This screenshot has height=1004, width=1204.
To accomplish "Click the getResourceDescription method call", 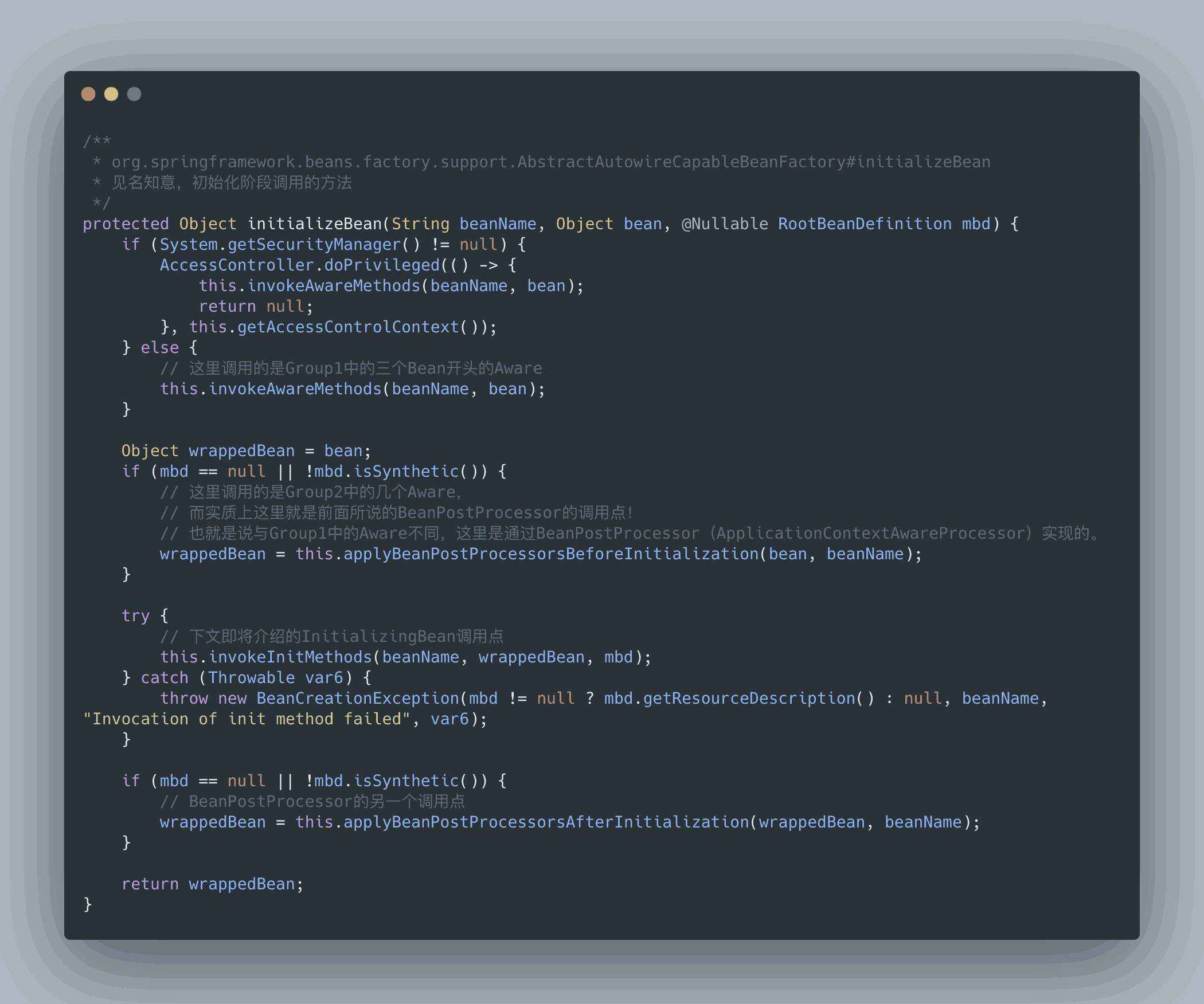I will (748, 699).
